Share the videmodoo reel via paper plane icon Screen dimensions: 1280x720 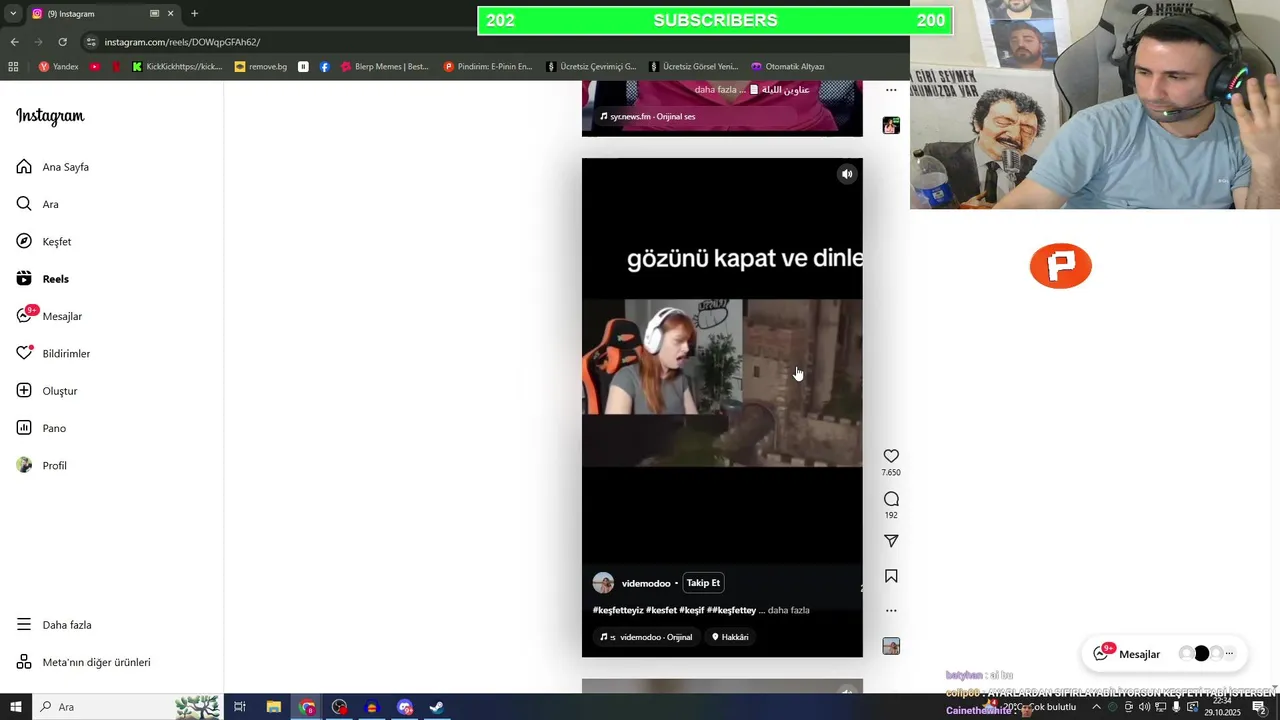pyautogui.click(x=891, y=541)
